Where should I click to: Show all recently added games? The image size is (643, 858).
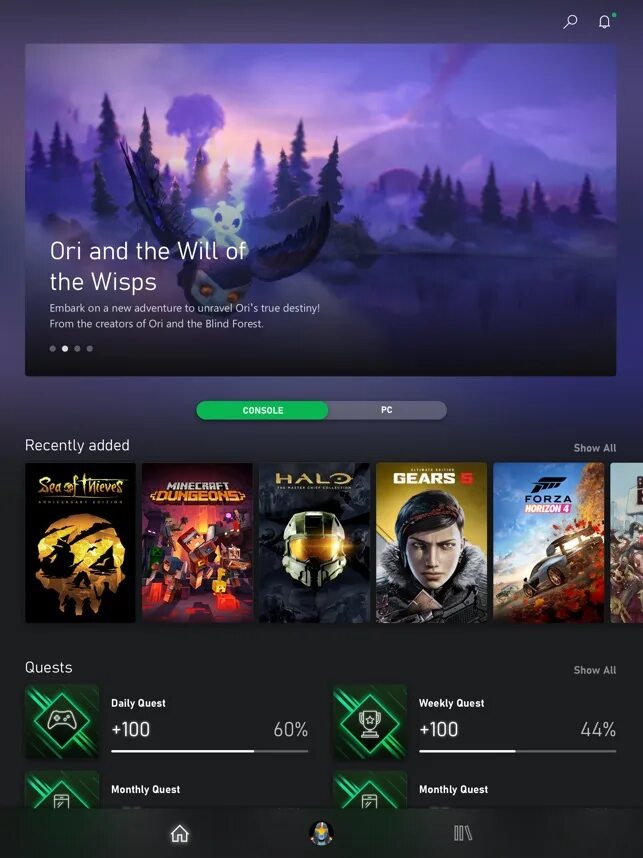pos(595,448)
